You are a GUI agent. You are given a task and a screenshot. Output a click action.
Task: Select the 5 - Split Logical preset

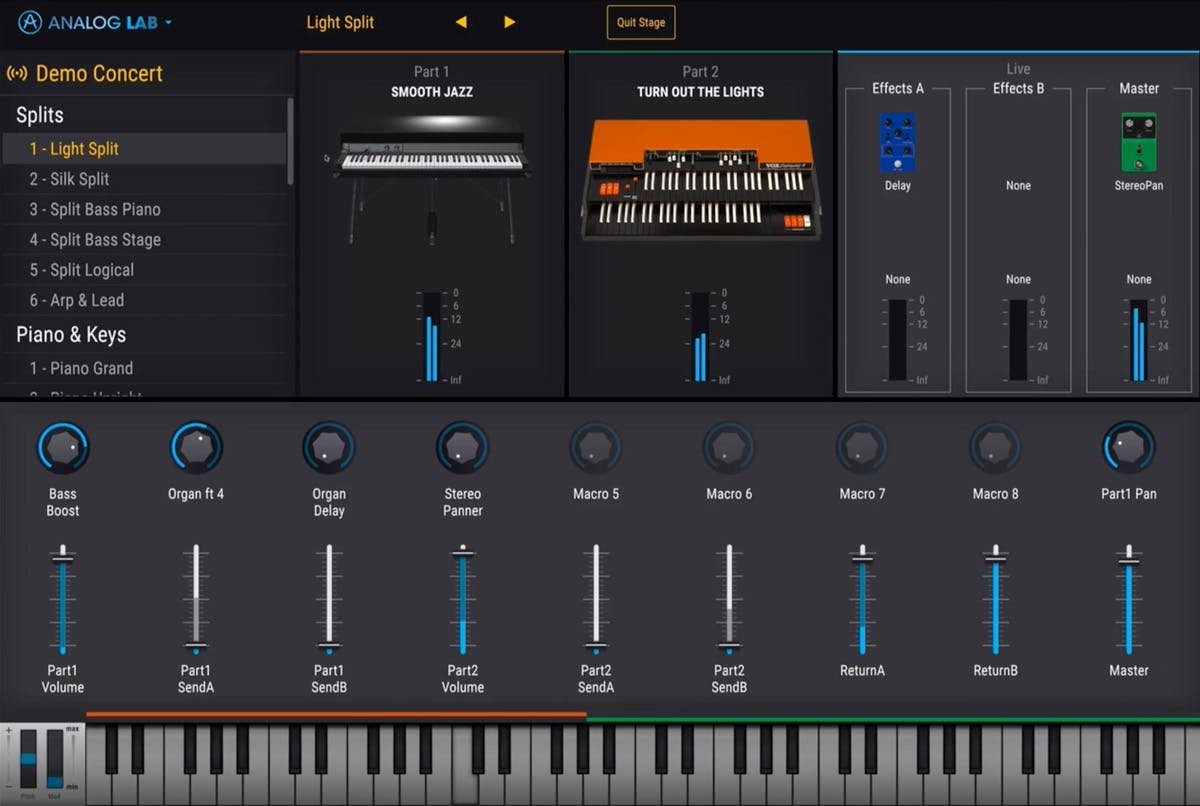click(x=144, y=270)
